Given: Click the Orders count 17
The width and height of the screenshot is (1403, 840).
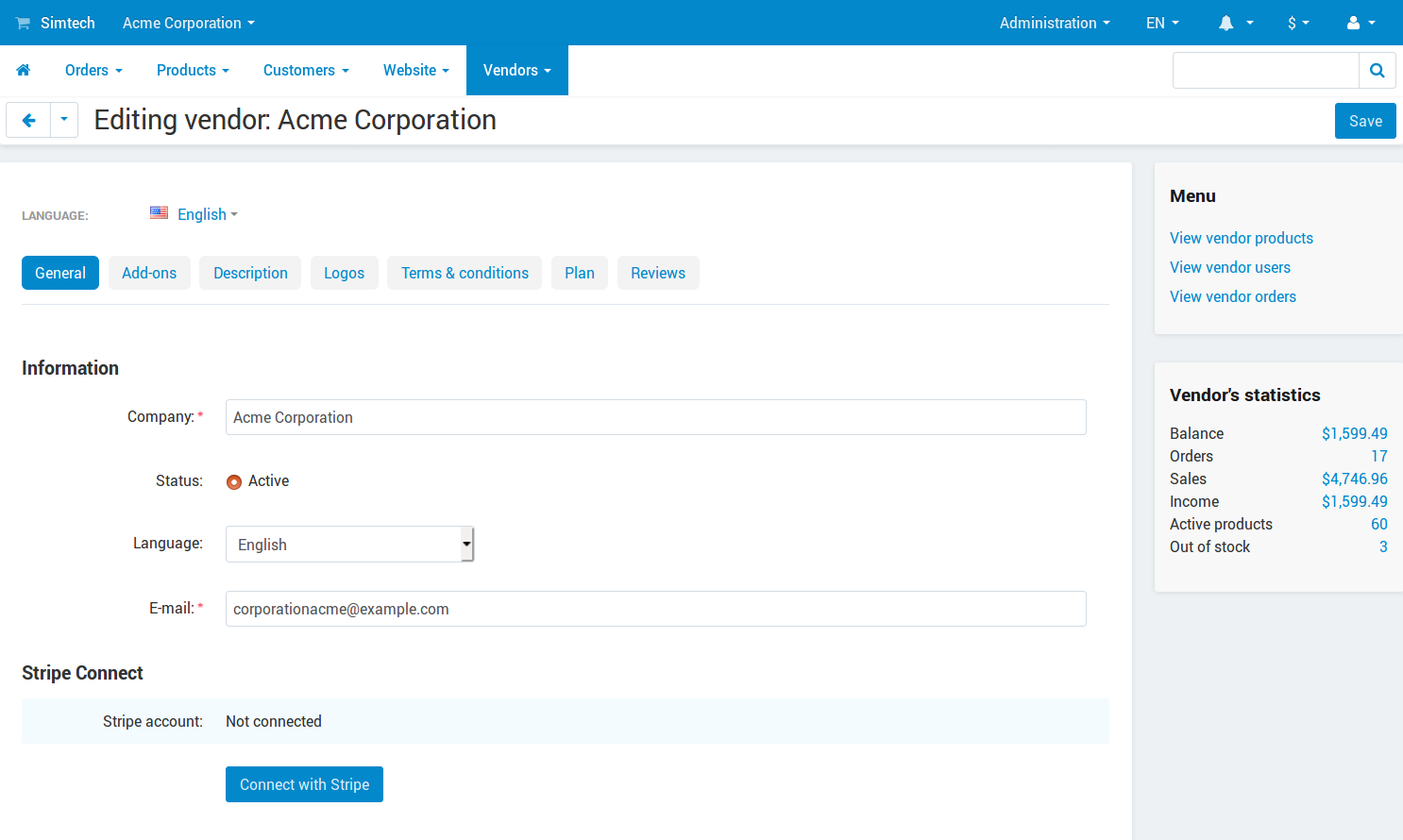Looking at the screenshot, I should [x=1379, y=456].
